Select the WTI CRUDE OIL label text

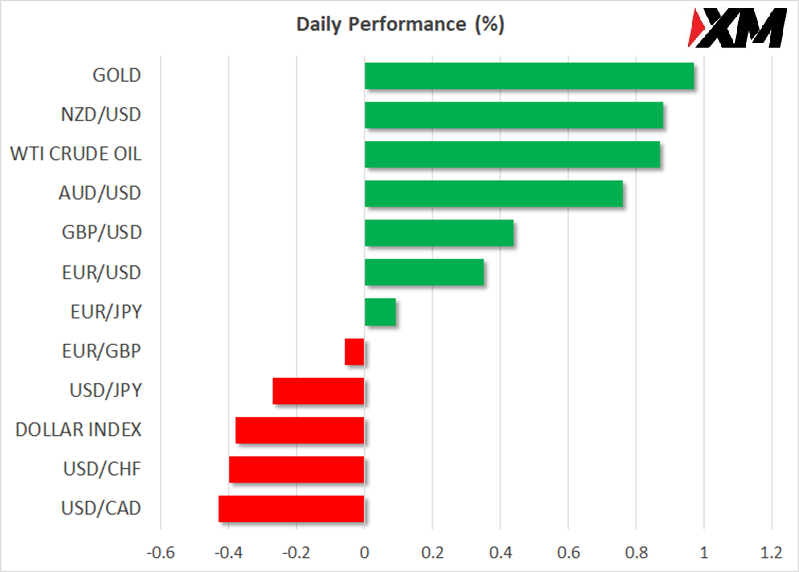pos(76,154)
